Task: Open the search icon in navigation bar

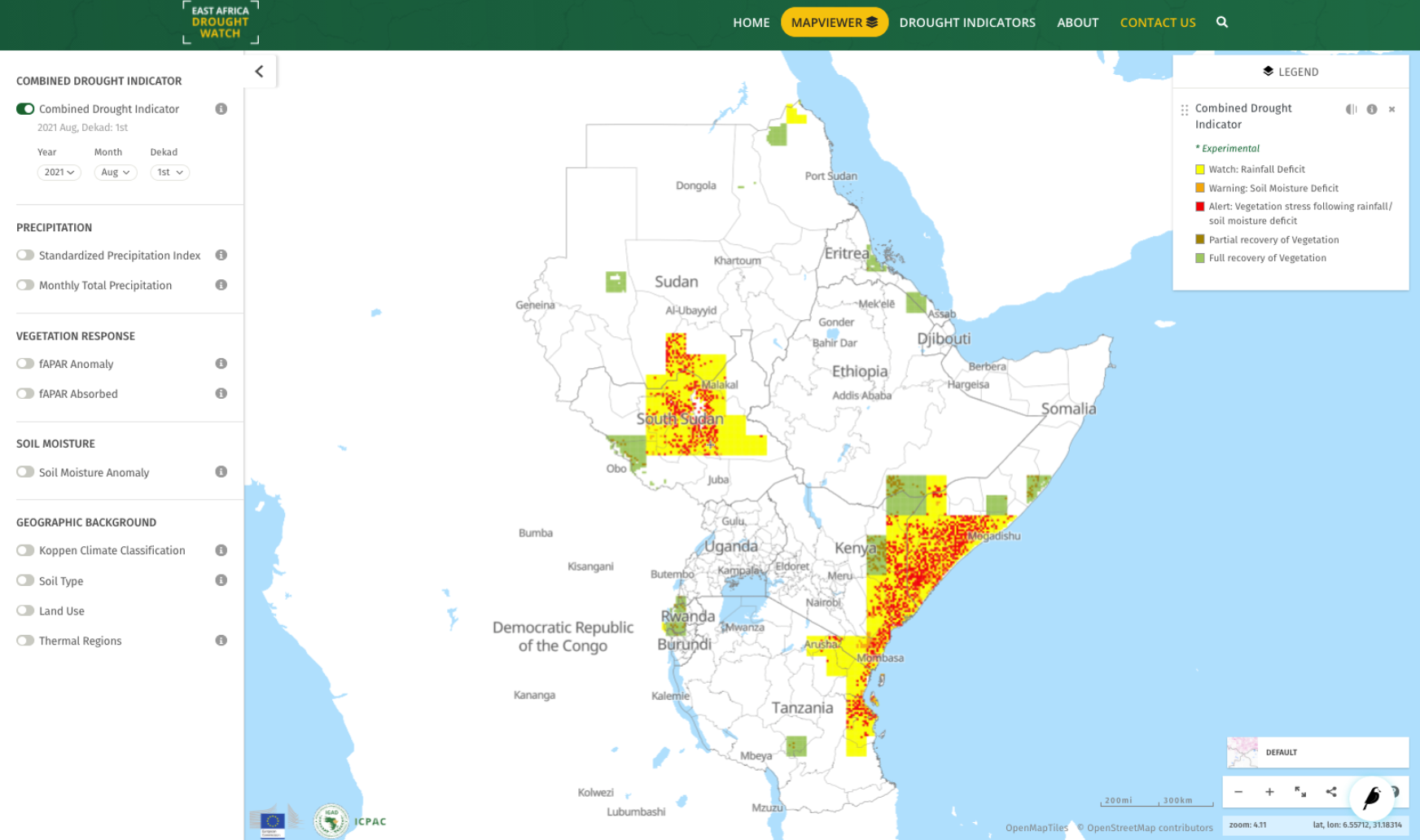Action: [x=1222, y=22]
